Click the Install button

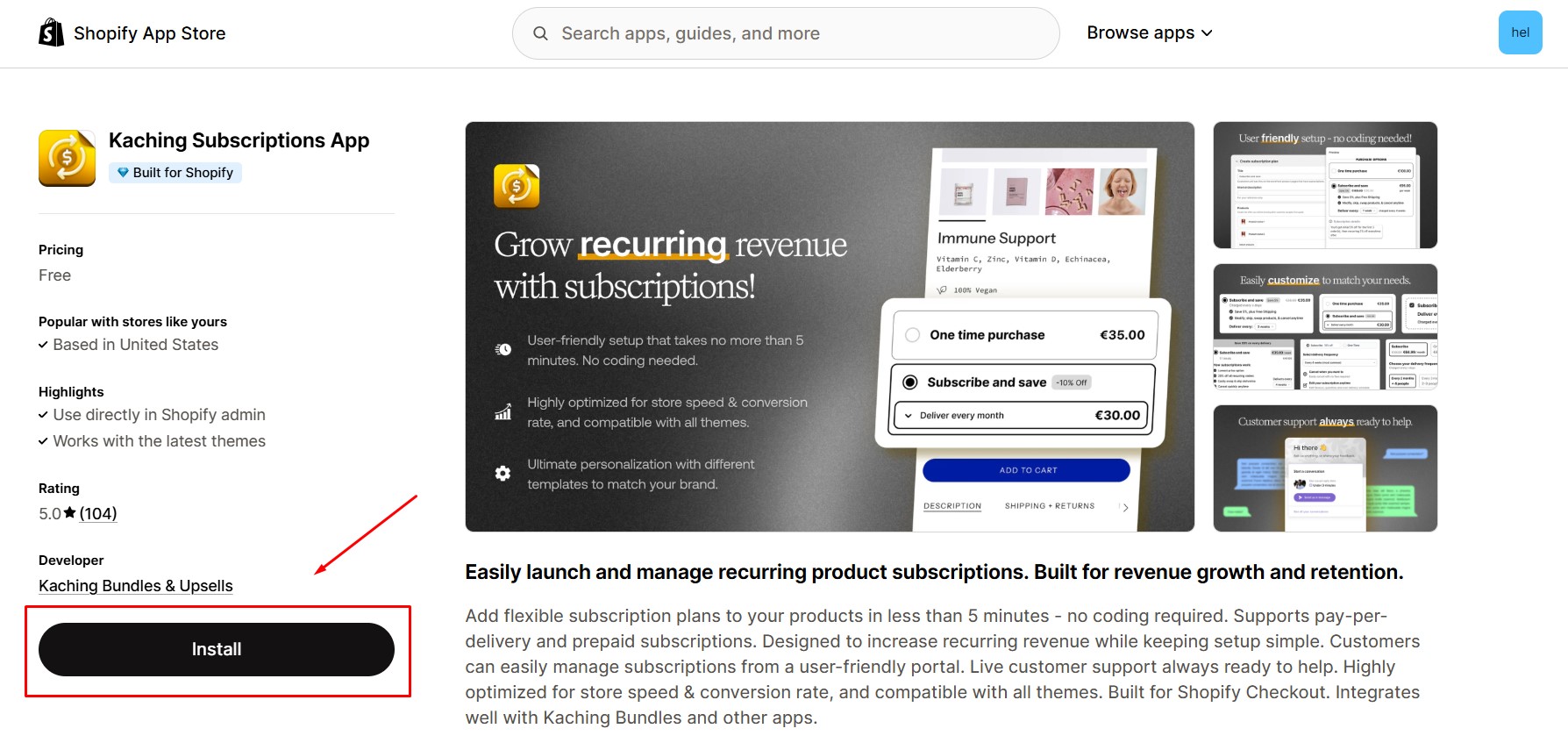(217, 649)
